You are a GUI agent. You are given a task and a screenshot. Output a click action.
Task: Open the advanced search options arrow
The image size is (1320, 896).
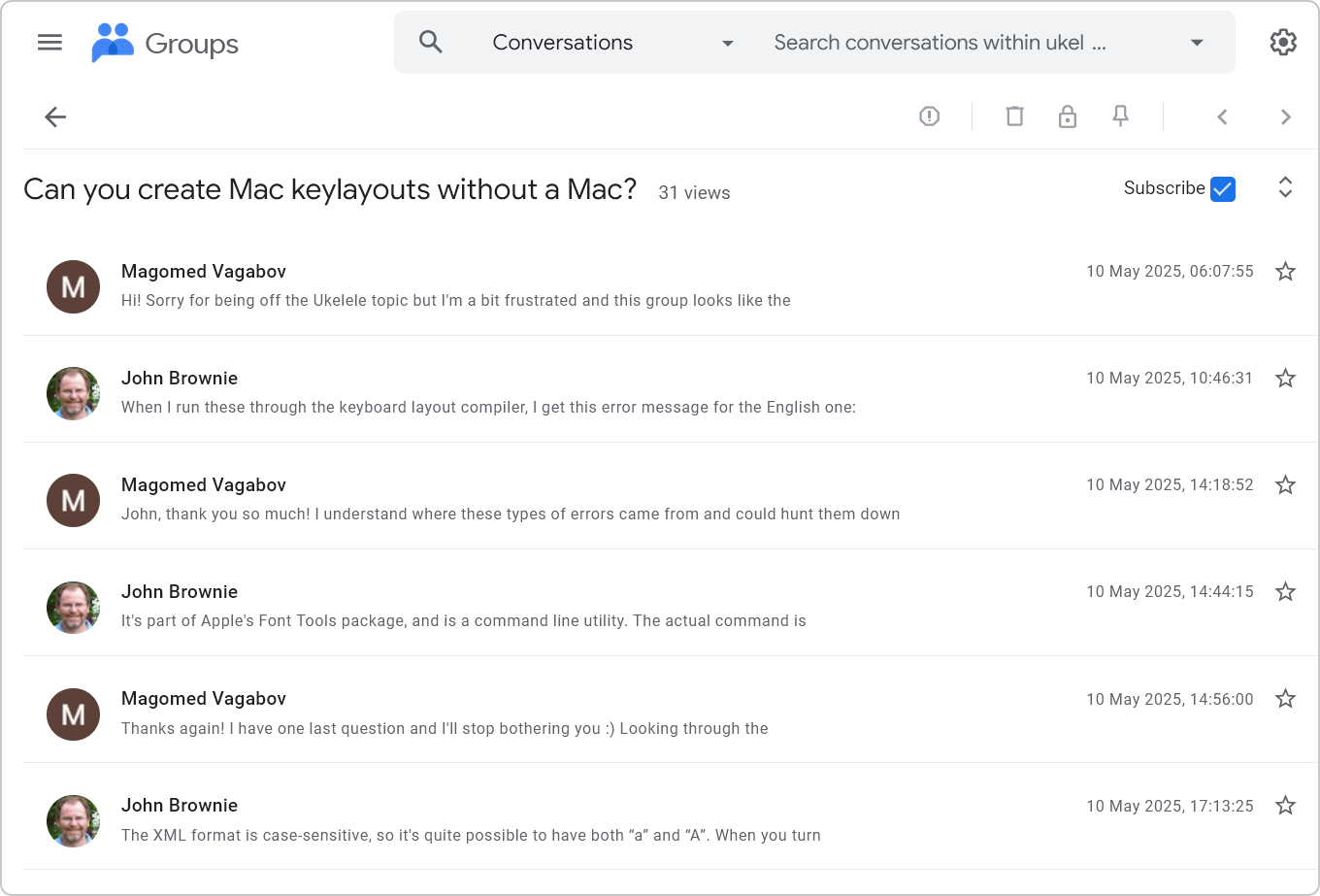coord(1197,43)
